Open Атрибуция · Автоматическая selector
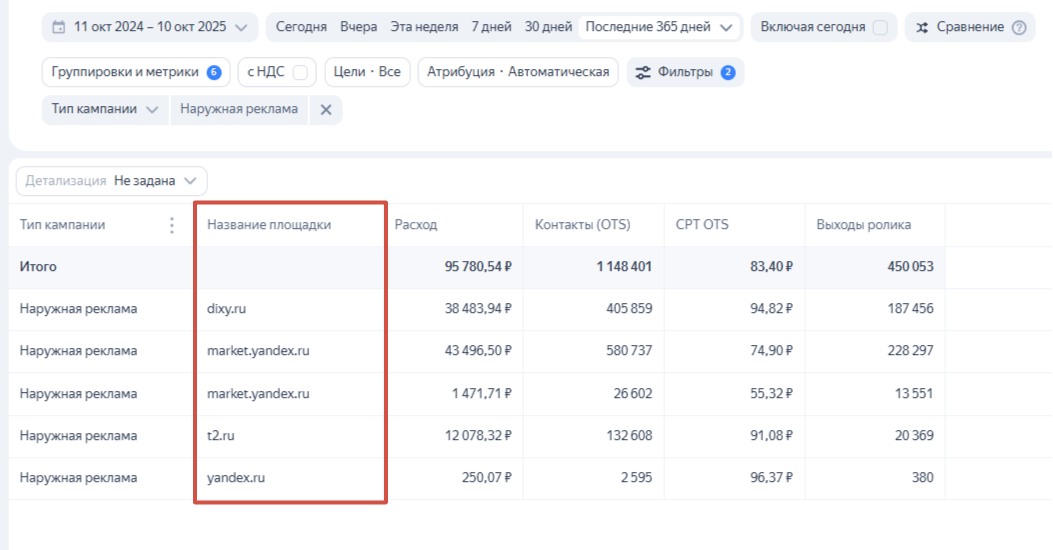The height and width of the screenshot is (550, 1053). (517, 72)
